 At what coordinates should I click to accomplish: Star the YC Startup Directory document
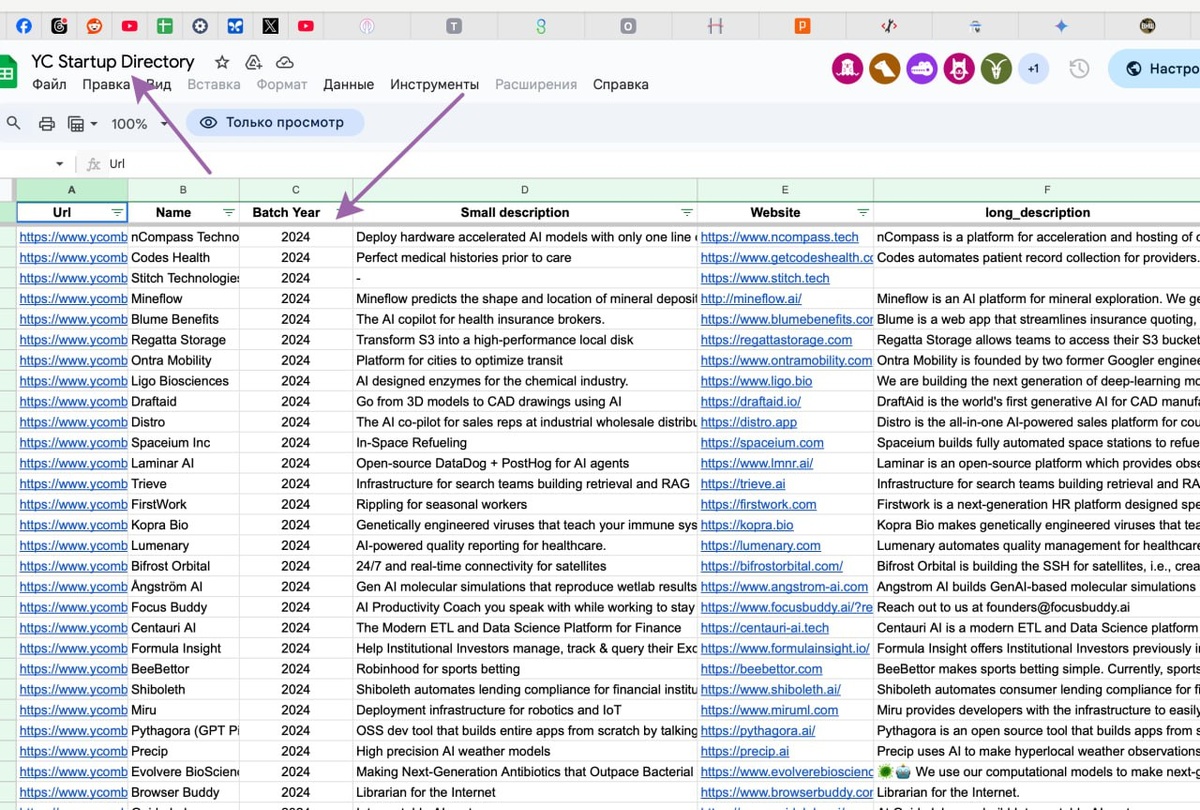coord(222,62)
